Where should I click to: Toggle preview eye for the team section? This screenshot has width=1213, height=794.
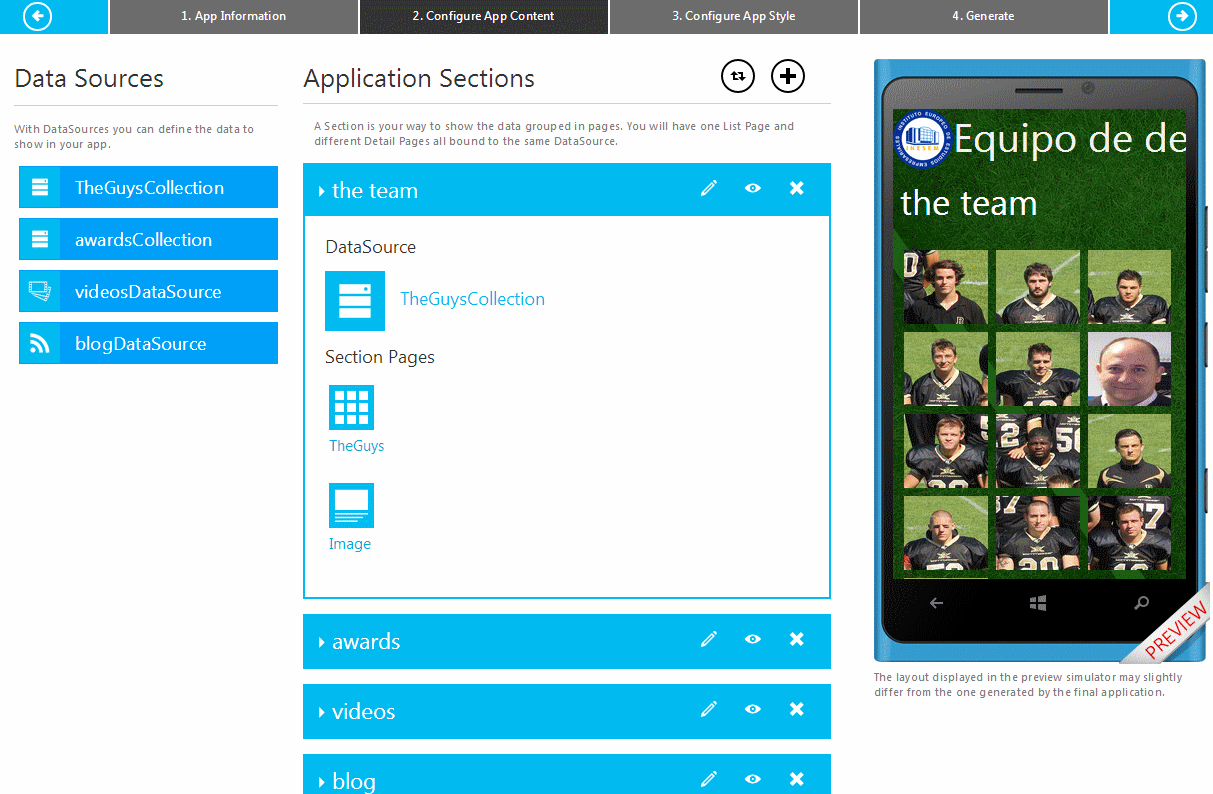click(753, 189)
